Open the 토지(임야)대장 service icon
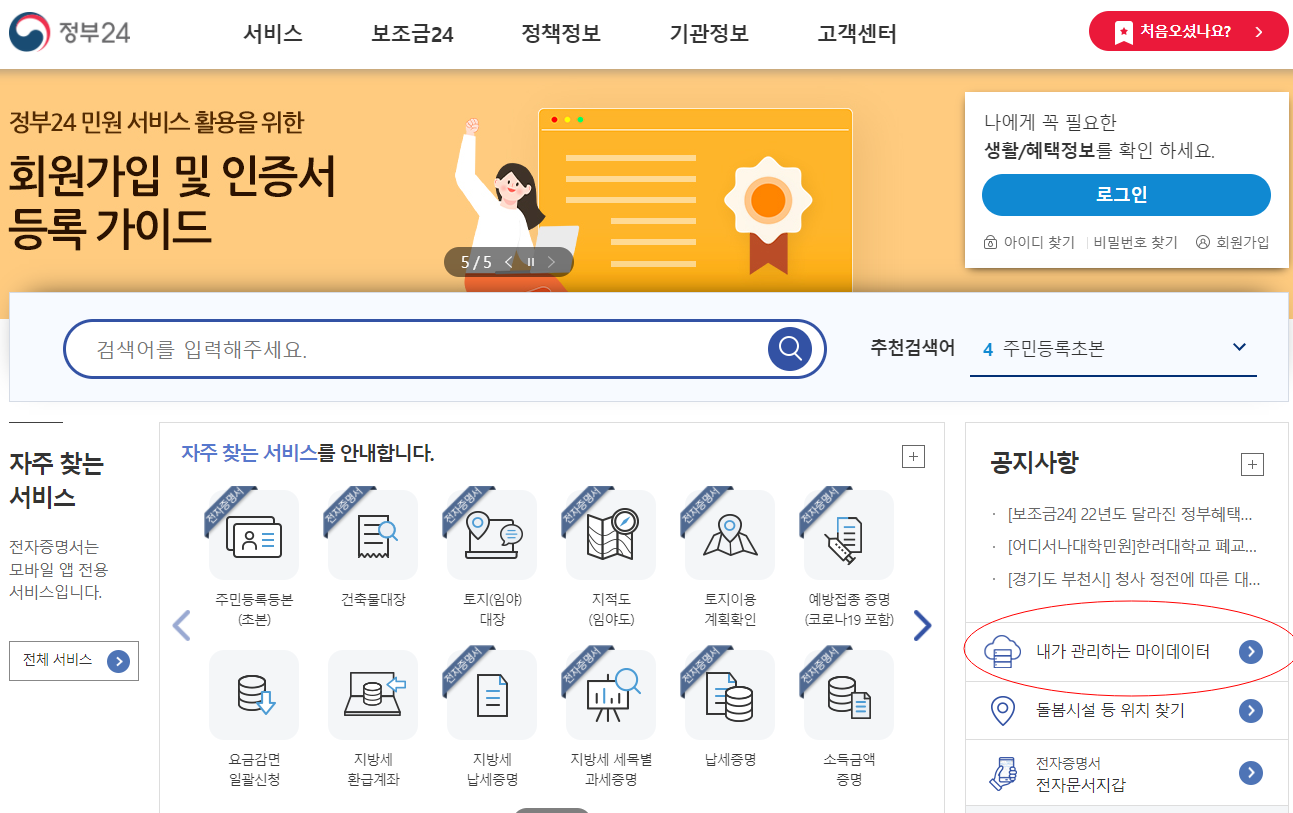Image resolution: width=1293 pixels, height=813 pixels. 492,535
